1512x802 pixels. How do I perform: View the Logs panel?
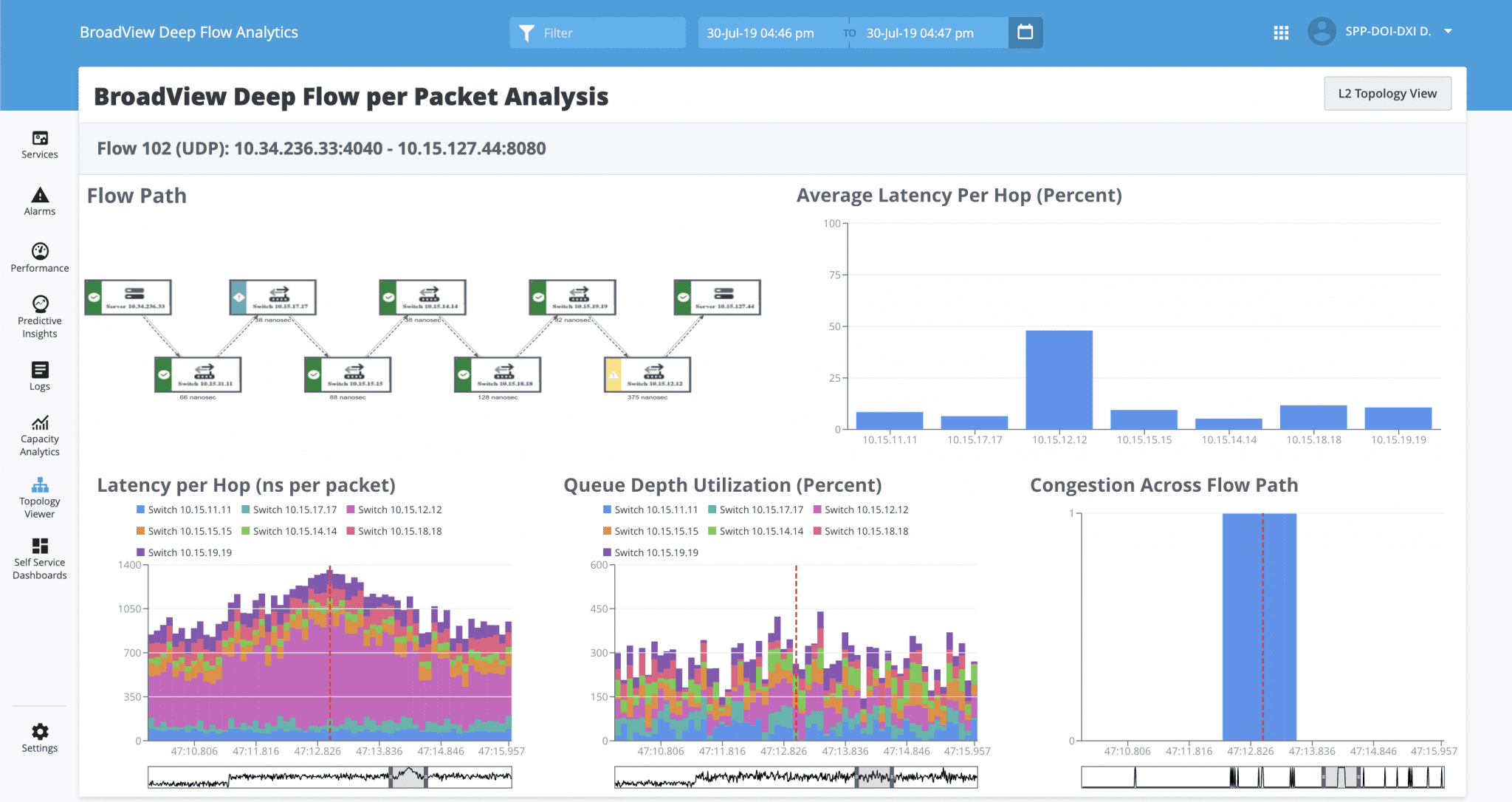pos(39,375)
